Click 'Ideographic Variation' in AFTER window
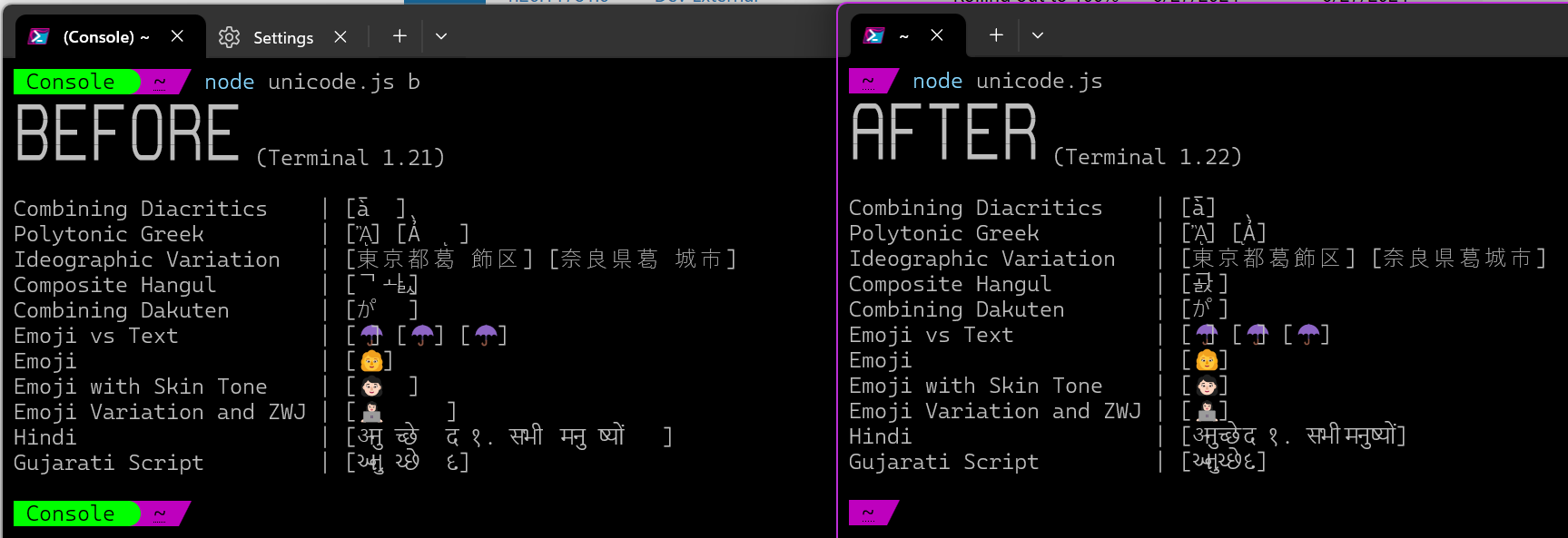The height and width of the screenshot is (538, 1568). [x=982, y=259]
